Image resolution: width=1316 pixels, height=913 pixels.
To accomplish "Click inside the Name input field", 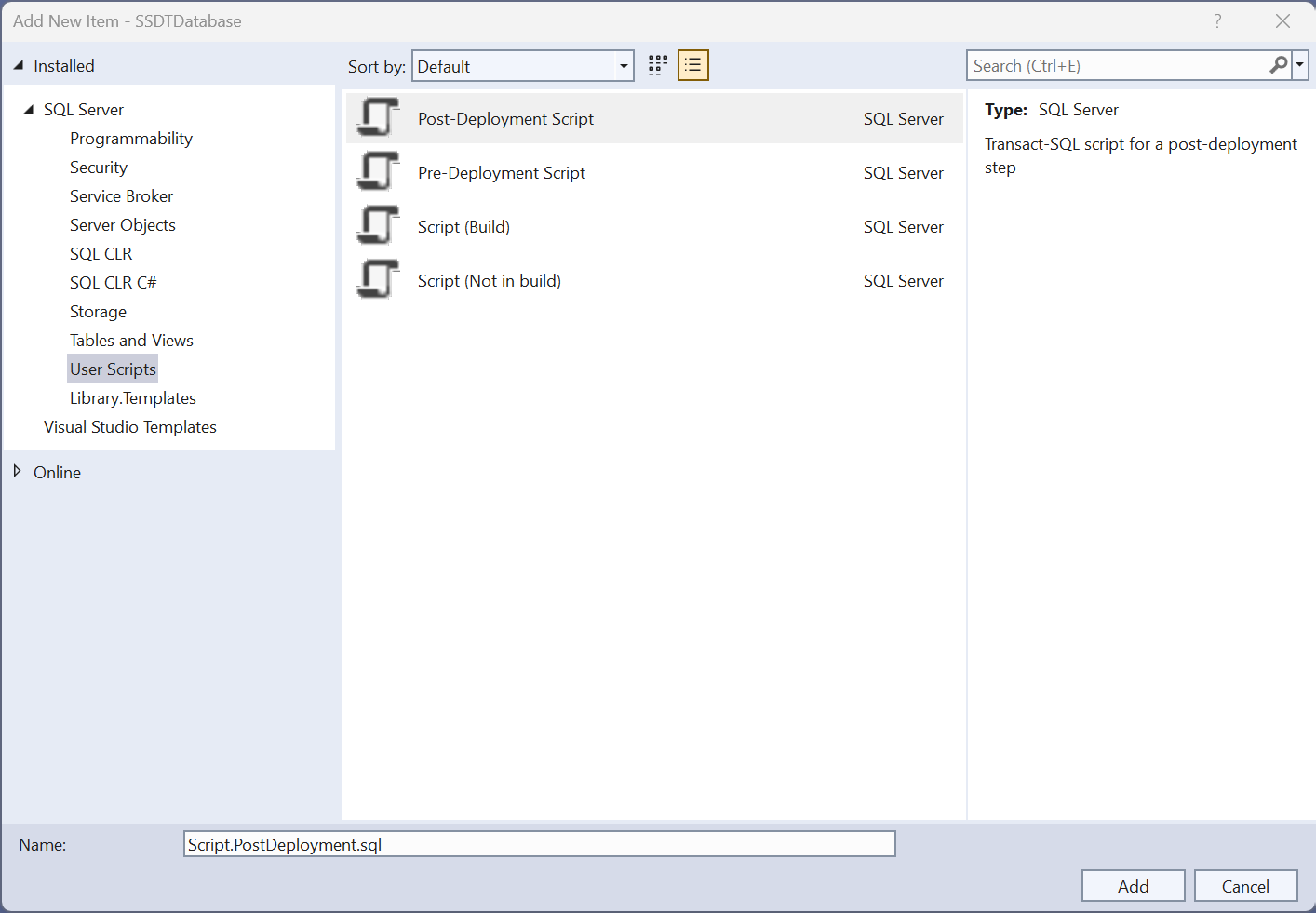I will point(540,843).
